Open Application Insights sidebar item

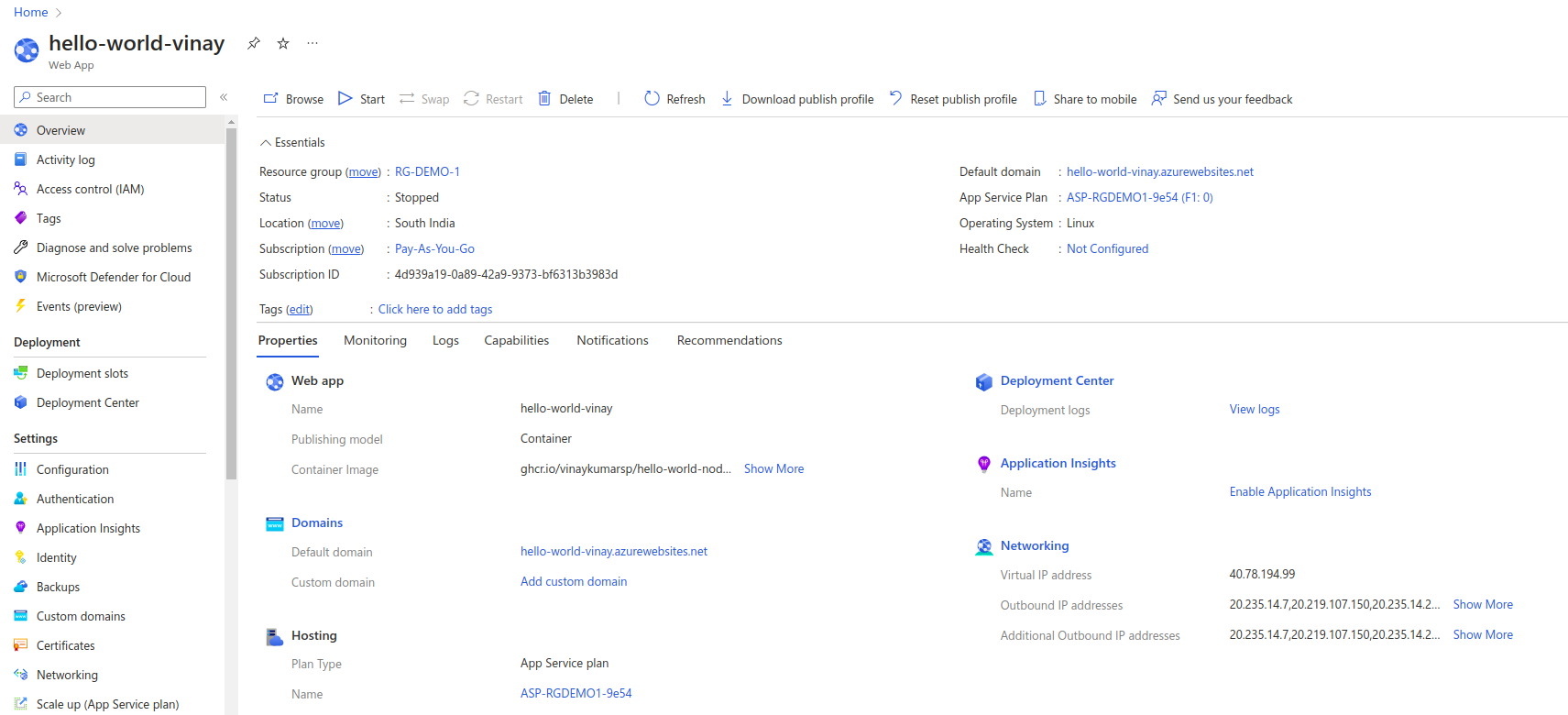click(x=112, y=528)
